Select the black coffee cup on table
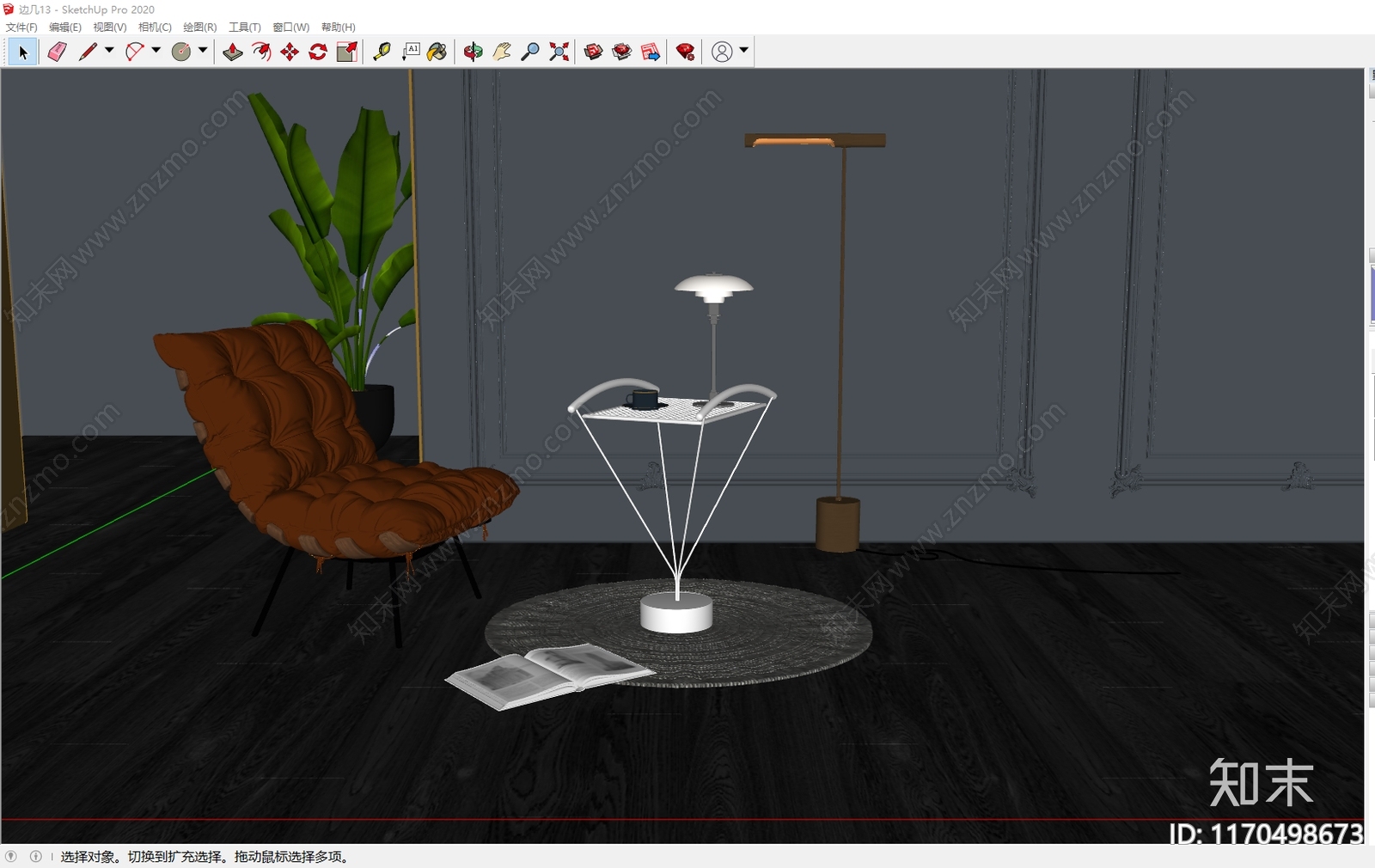This screenshot has height=868, width=1375. [x=643, y=400]
